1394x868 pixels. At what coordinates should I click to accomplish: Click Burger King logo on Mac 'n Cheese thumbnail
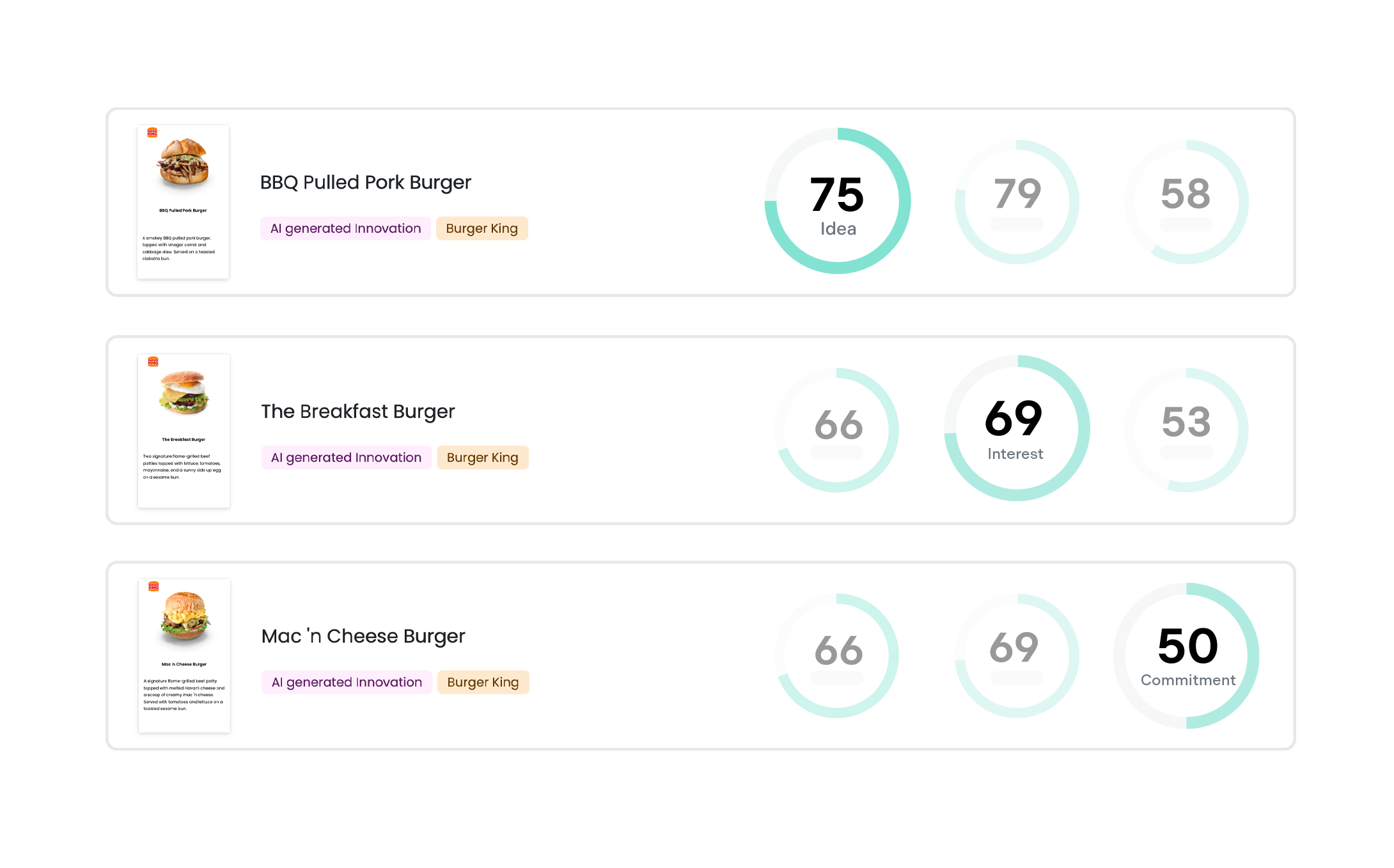153,586
